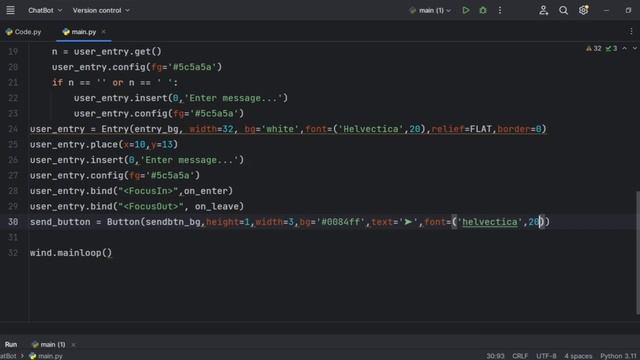This screenshot has height=360, width=640.
Task: Minimize the PyCharm window
Action: (606, 10)
